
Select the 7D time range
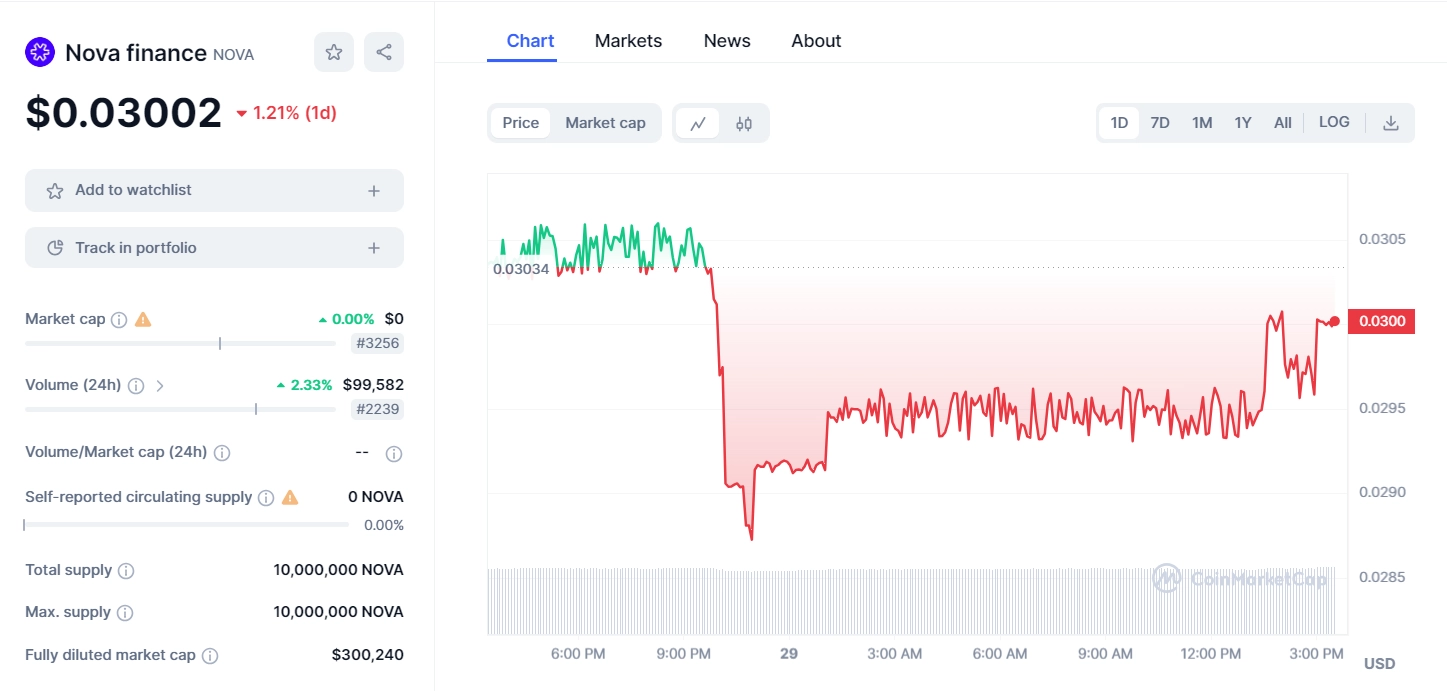click(x=1160, y=123)
